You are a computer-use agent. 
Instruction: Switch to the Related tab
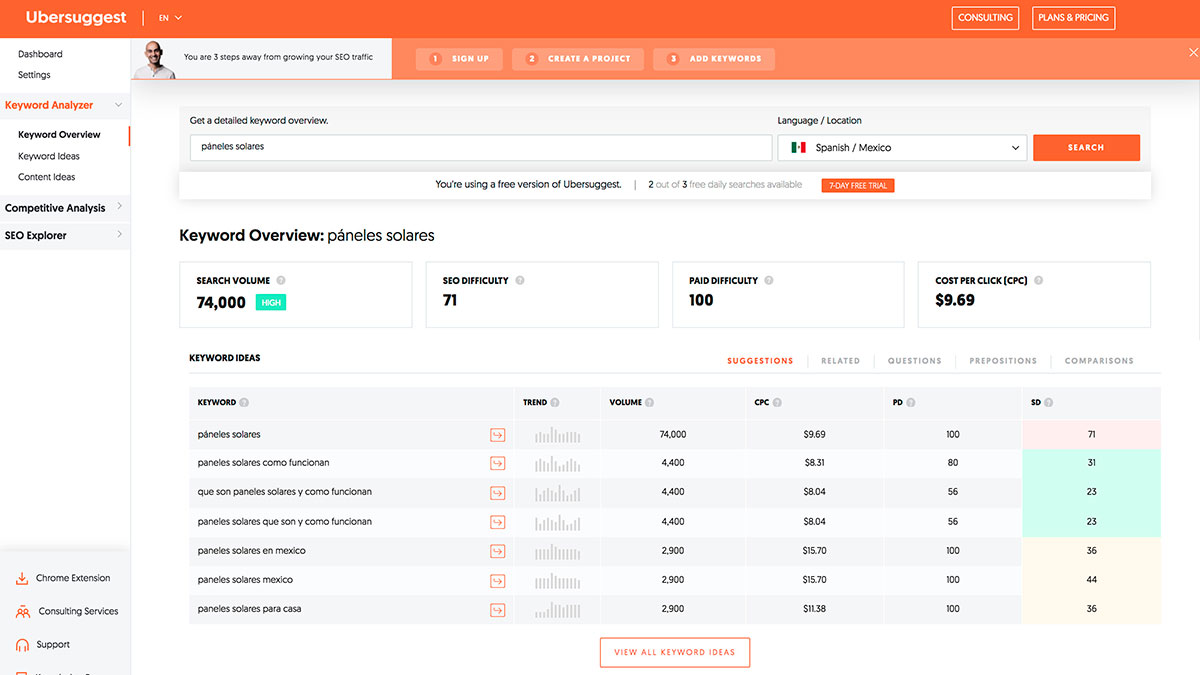click(x=840, y=361)
